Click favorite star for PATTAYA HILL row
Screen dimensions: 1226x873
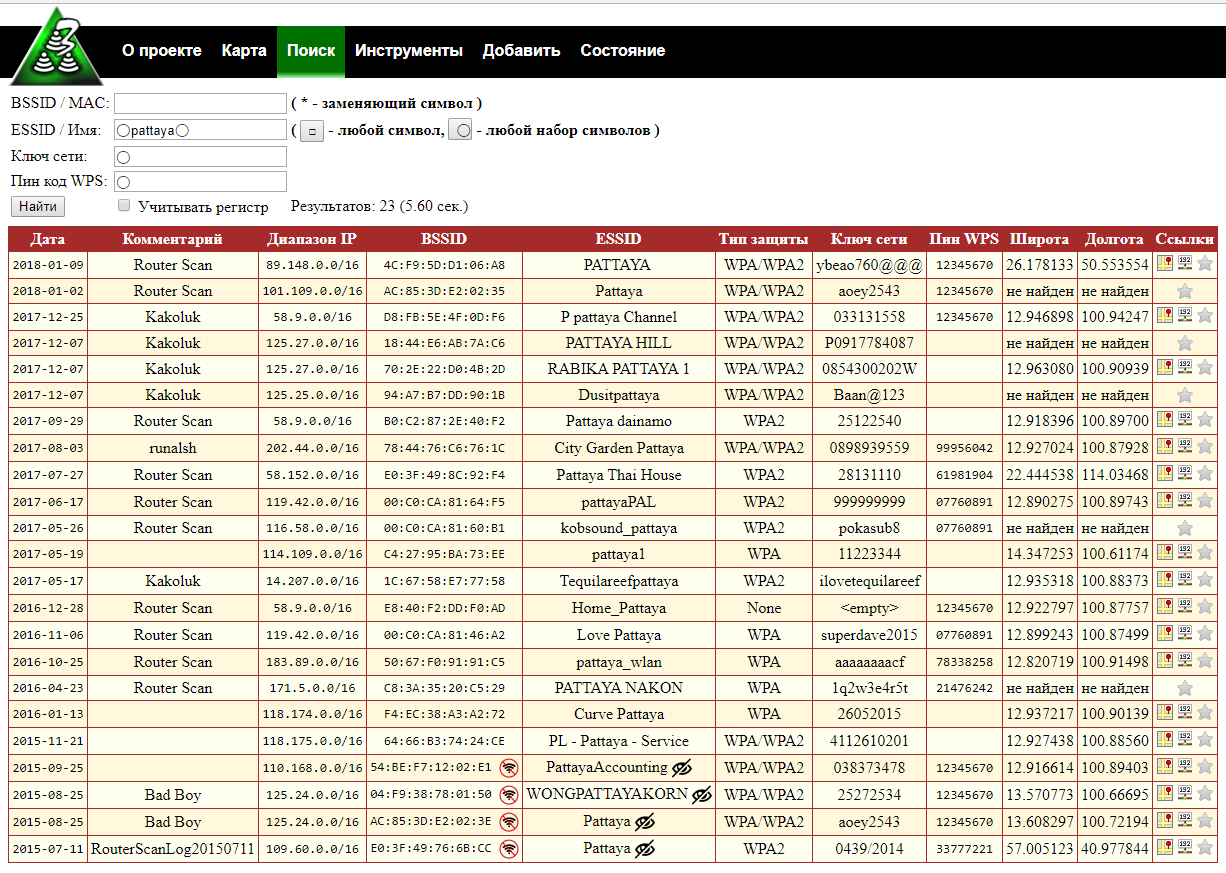1185,343
